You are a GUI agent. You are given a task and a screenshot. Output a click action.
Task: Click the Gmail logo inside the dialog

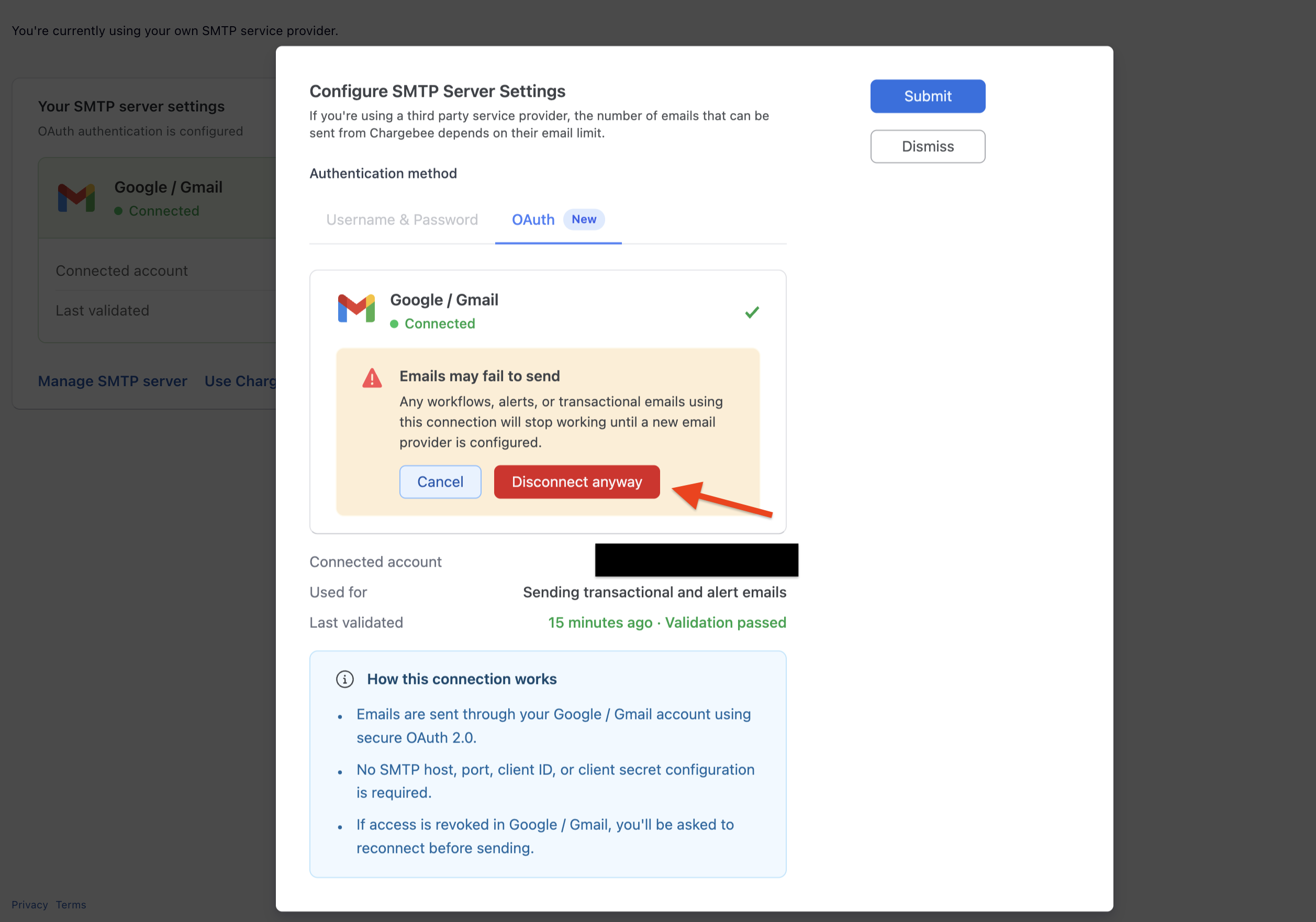click(356, 309)
